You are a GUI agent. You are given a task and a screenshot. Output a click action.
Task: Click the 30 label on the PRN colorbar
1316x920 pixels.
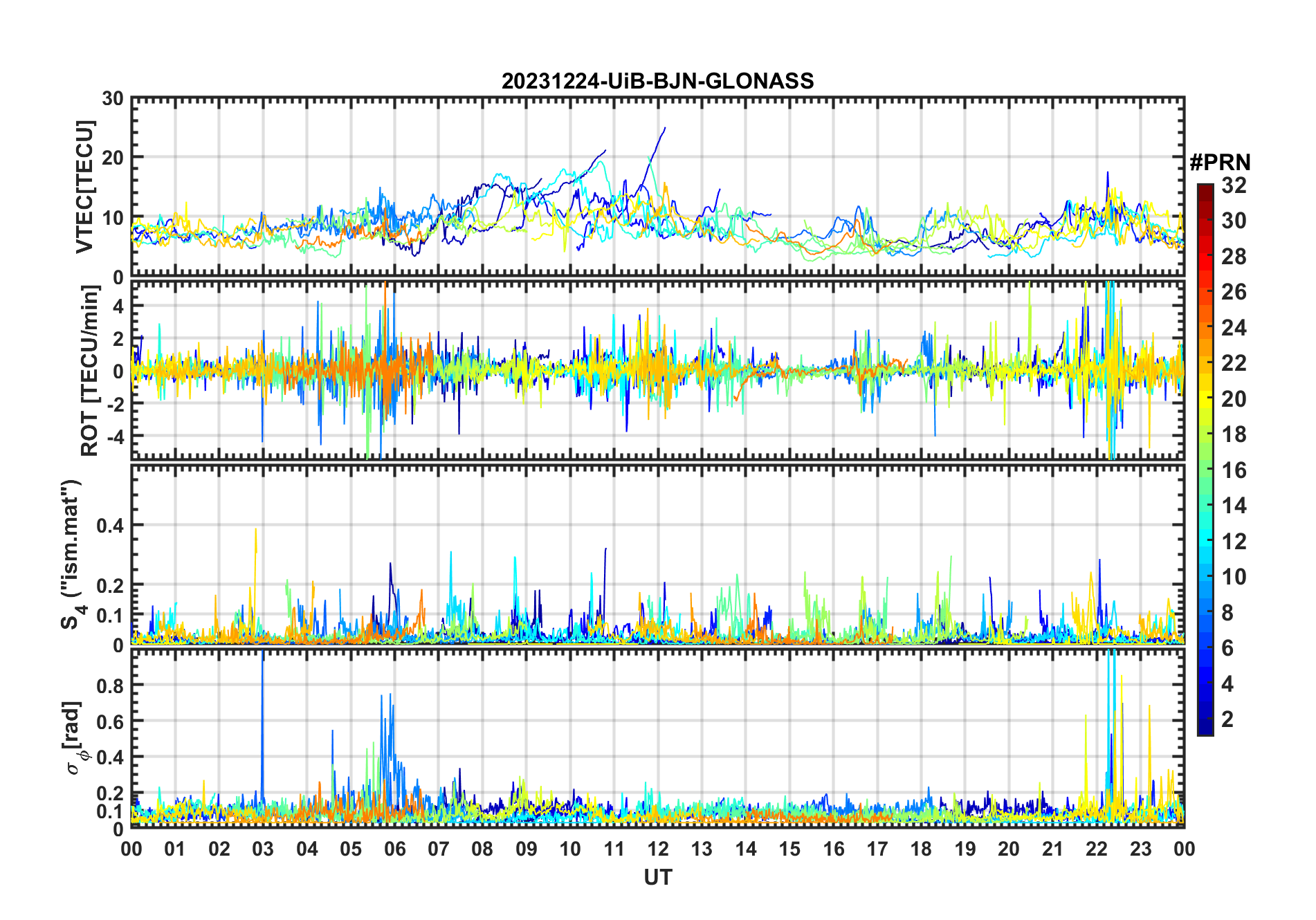coord(1234,221)
